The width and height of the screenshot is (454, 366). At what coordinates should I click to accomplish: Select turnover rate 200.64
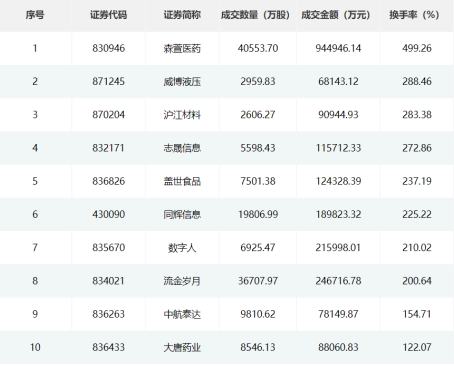[417, 281]
